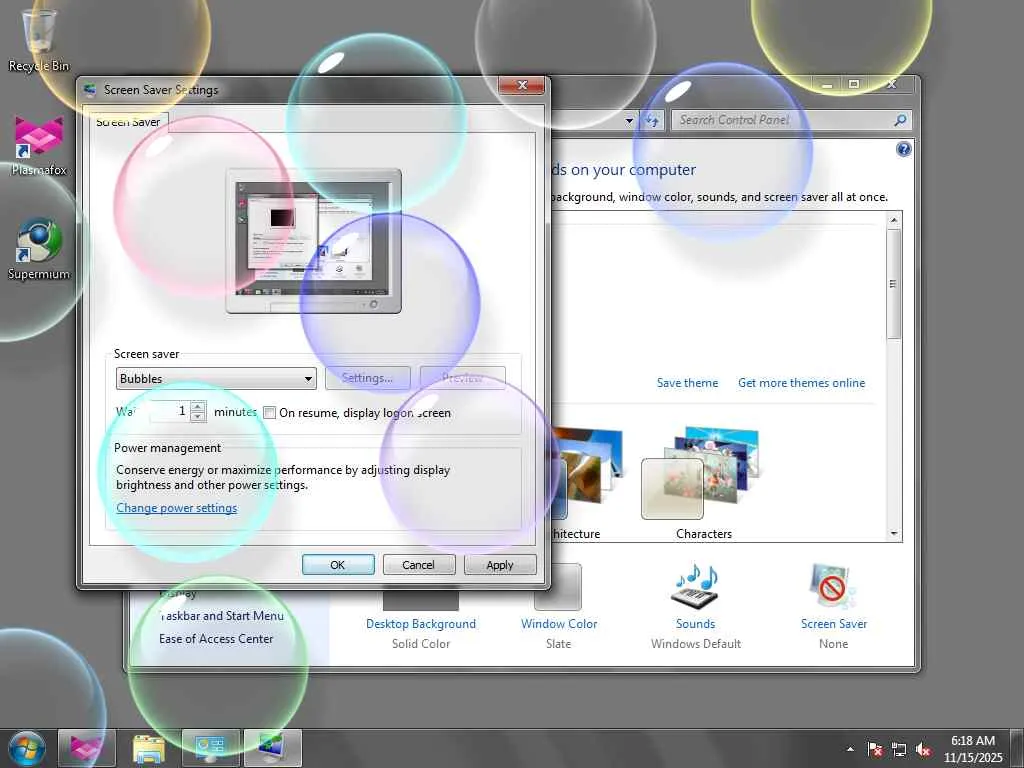Click Change power settings link

176,508
